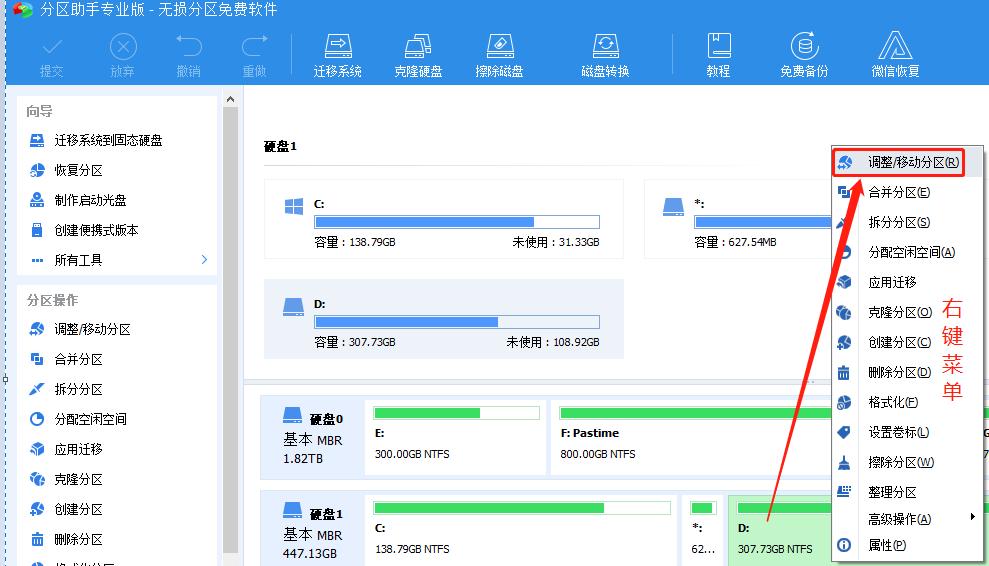
Task: Click the 放弃 (discard) toolbar icon
Action: click(123, 56)
